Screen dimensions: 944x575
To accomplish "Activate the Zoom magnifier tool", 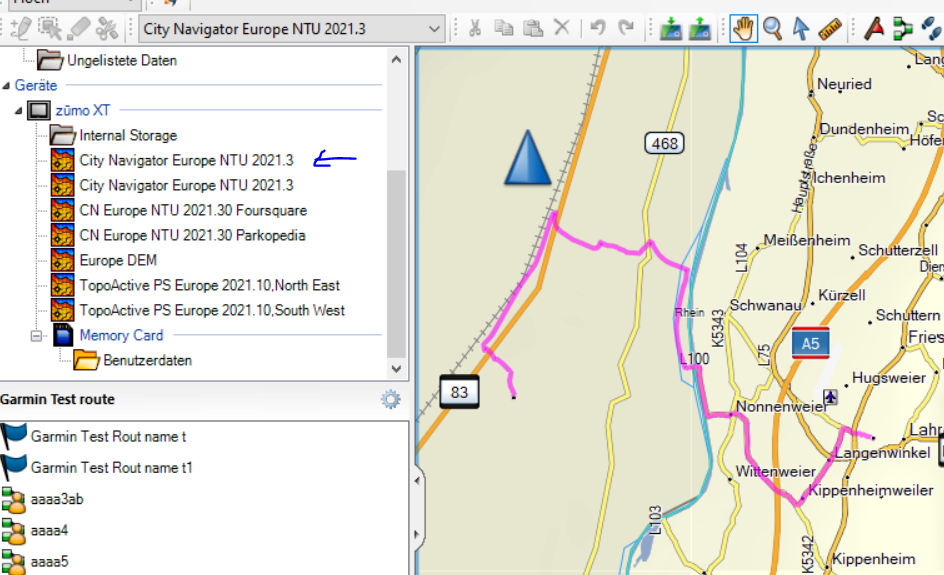I will coord(772,28).
